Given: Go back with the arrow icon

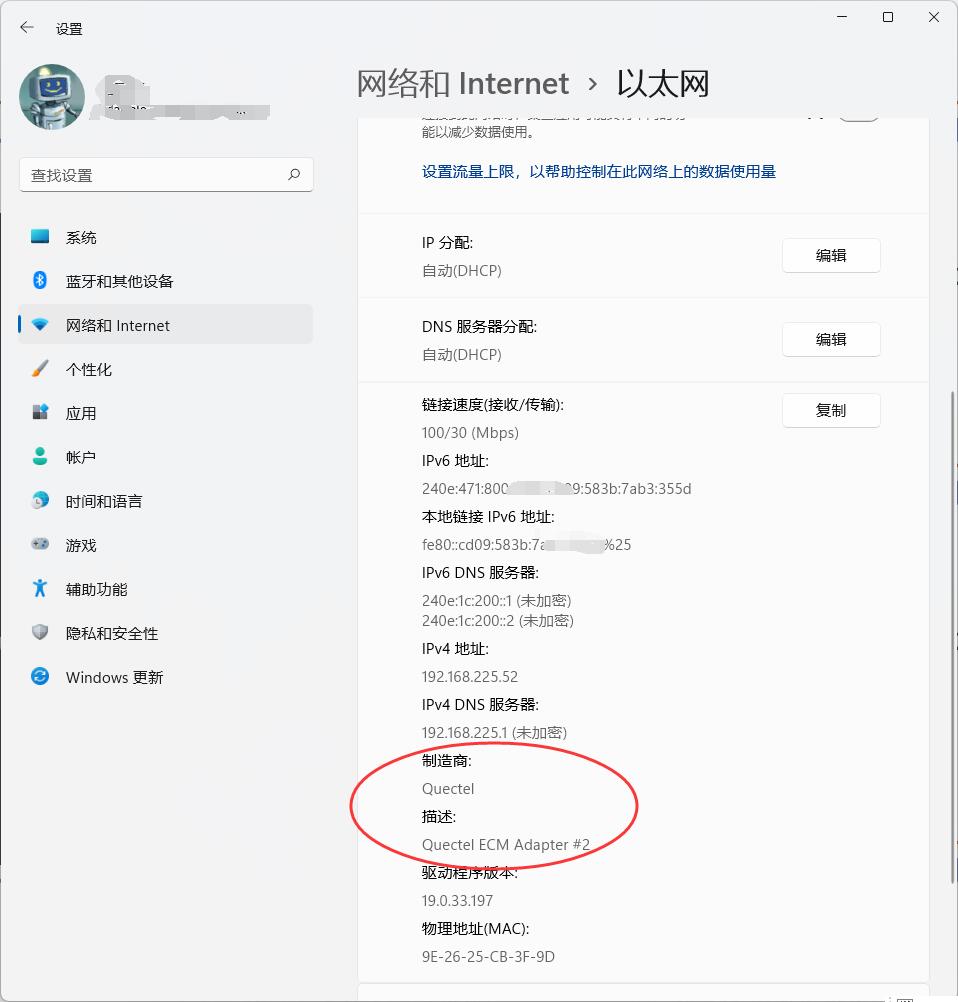Looking at the screenshot, I should coord(27,27).
